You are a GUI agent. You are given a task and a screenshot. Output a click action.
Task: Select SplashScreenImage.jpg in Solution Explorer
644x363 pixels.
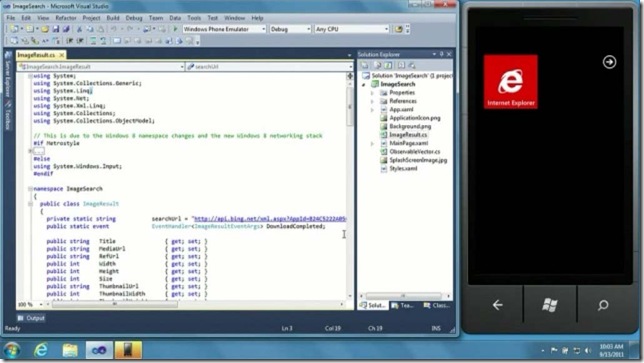(418, 160)
